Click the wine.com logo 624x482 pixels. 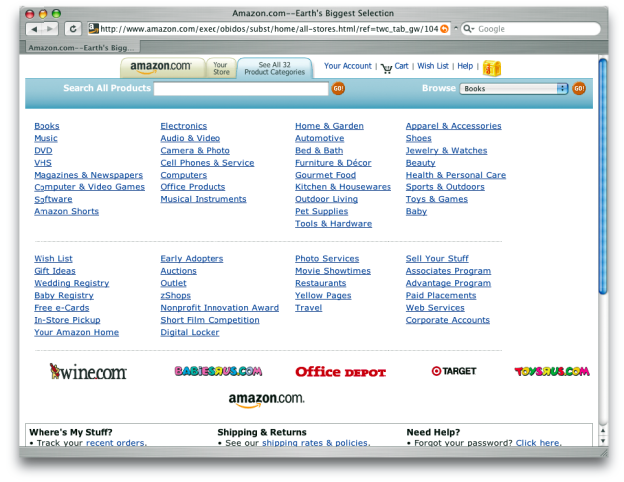point(88,371)
